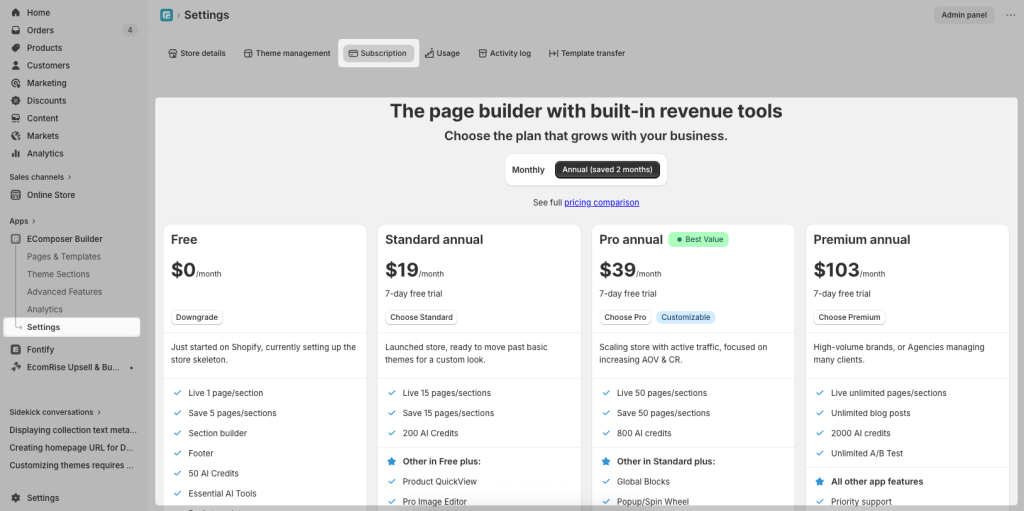Switch billing to Monthly
The height and width of the screenshot is (511, 1024).
click(528, 170)
